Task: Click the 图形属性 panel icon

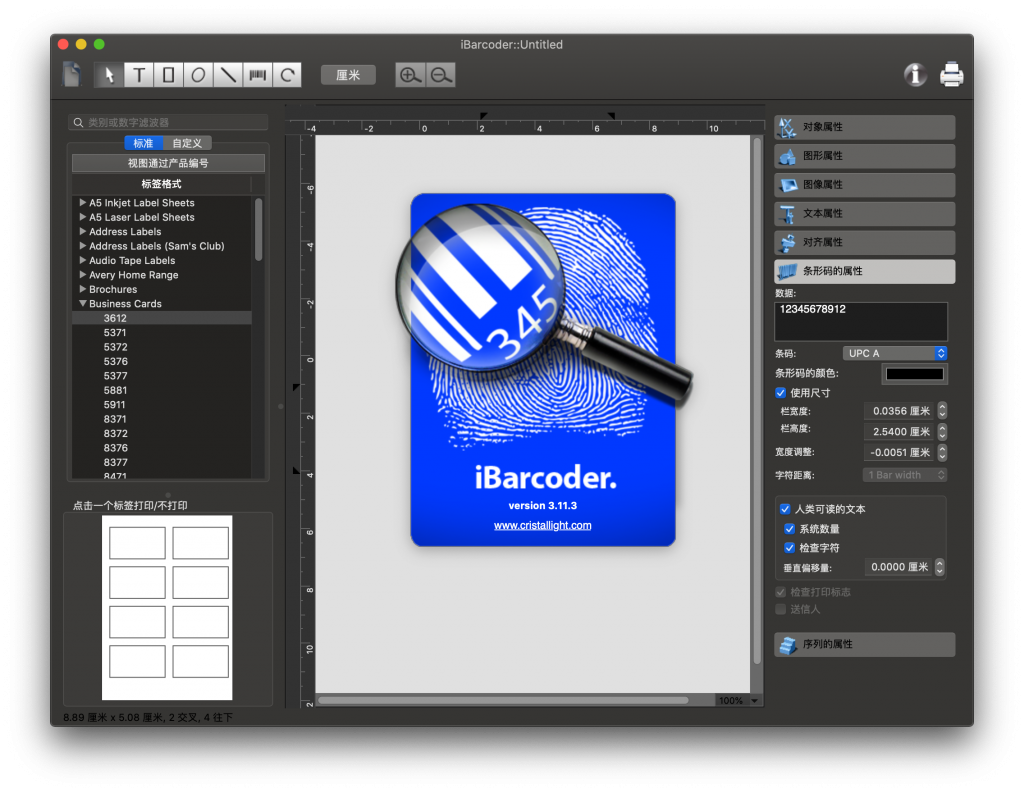Action: [x=787, y=156]
